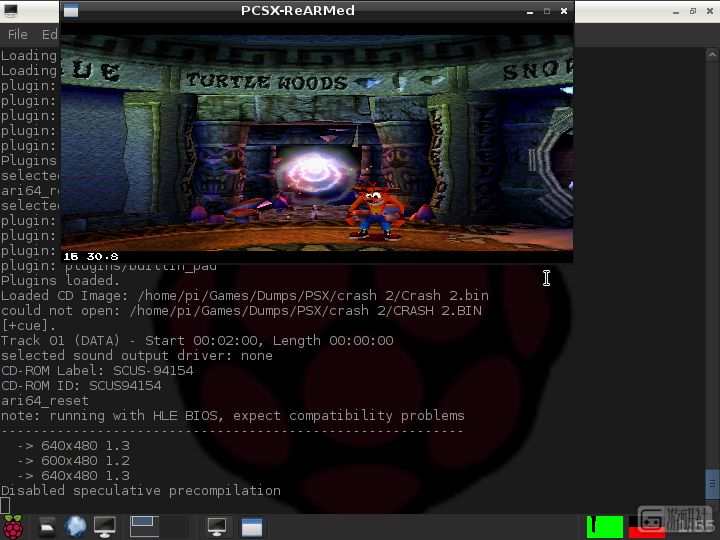The height and width of the screenshot is (540, 720).
Task: Click the terminal scrollbar up arrow
Action: click(x=712, y=55)
